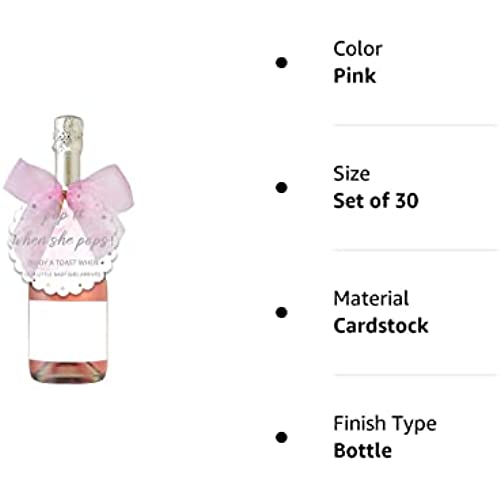Click divider line below Pink
This screenshot has height=500, width=500.
coord(416,125)
